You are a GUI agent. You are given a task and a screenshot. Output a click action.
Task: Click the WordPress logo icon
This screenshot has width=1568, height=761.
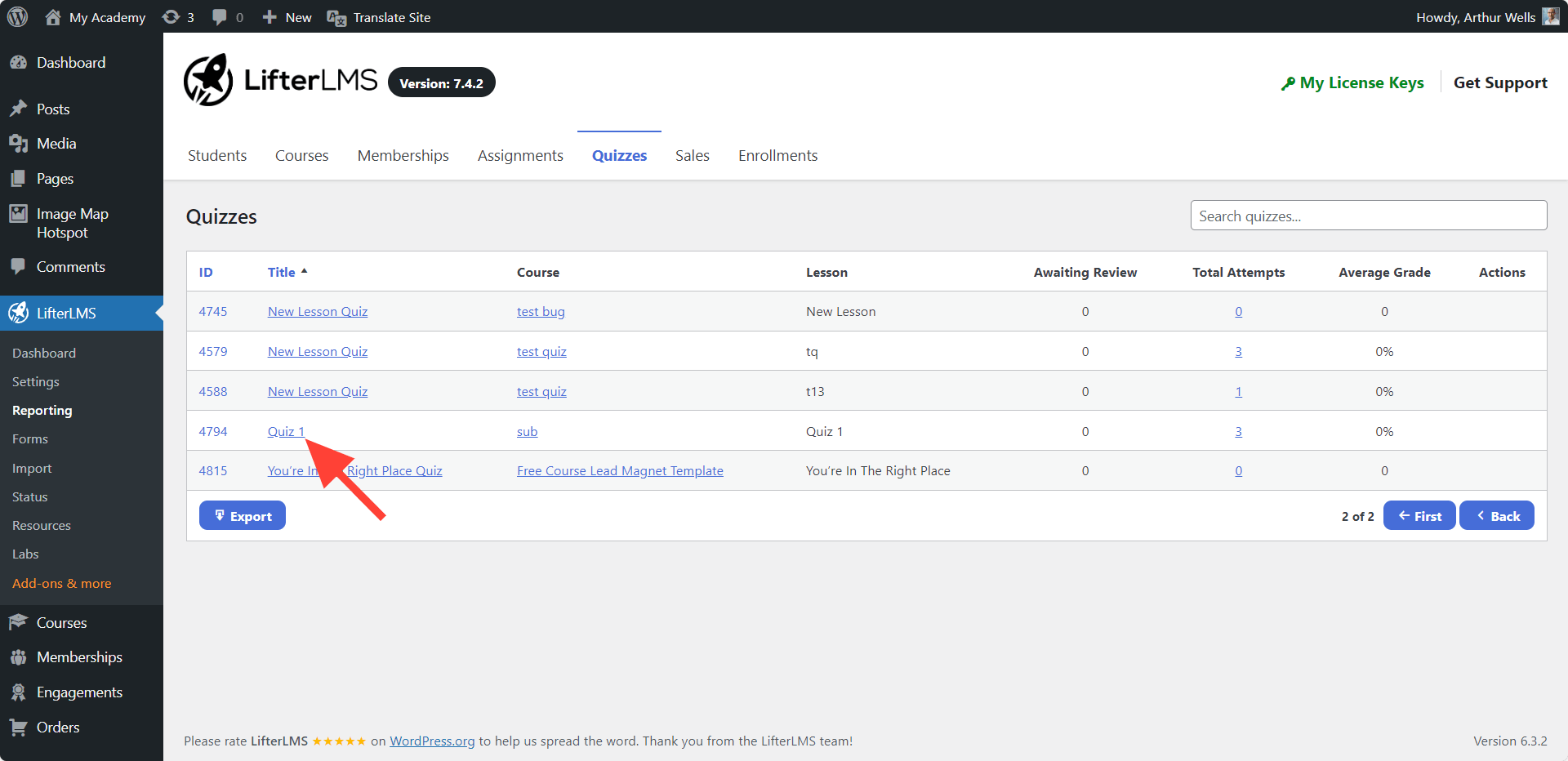click(x=18, y=16)
